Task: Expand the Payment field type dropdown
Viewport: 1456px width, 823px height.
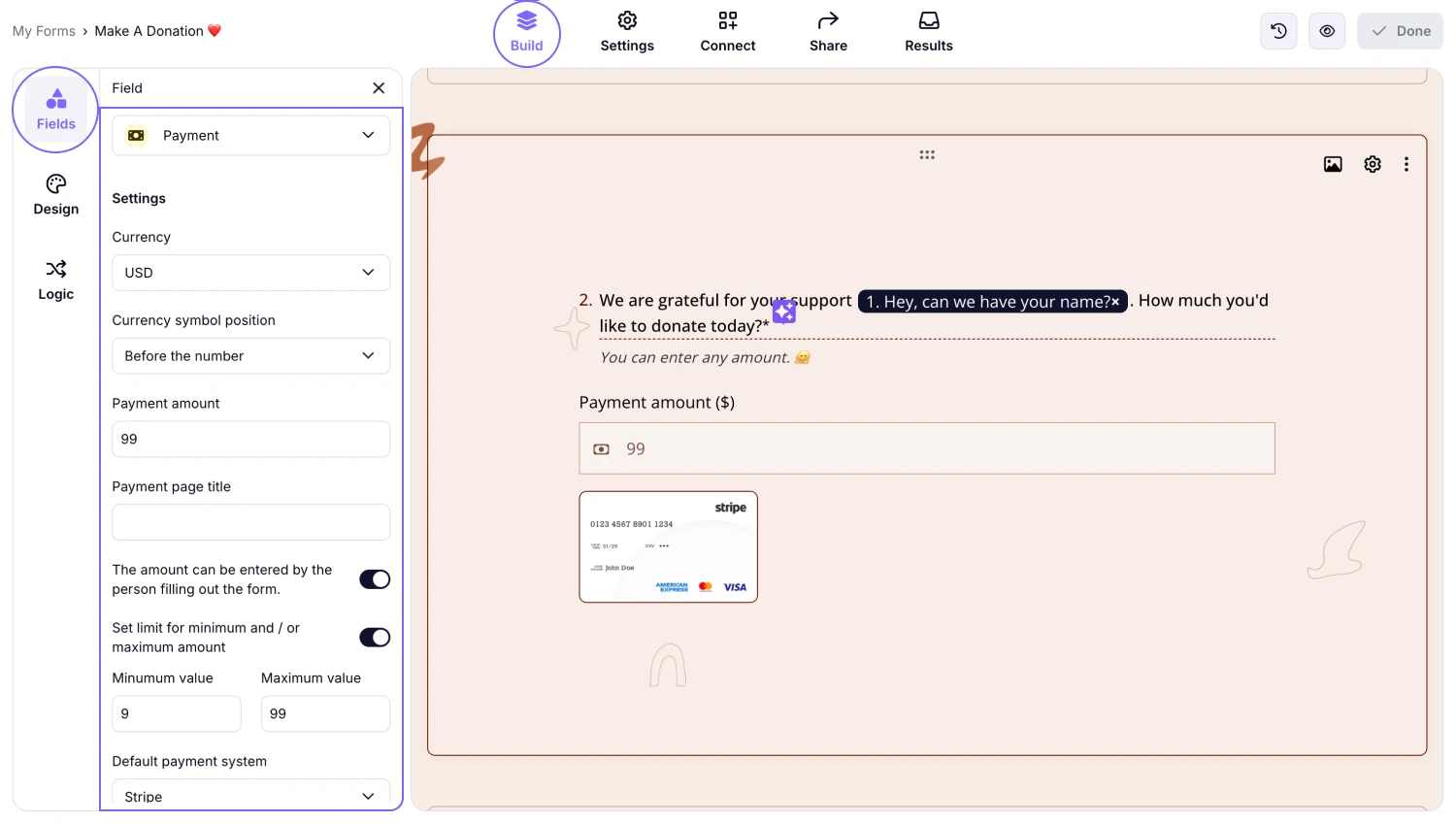Action: 250,136
